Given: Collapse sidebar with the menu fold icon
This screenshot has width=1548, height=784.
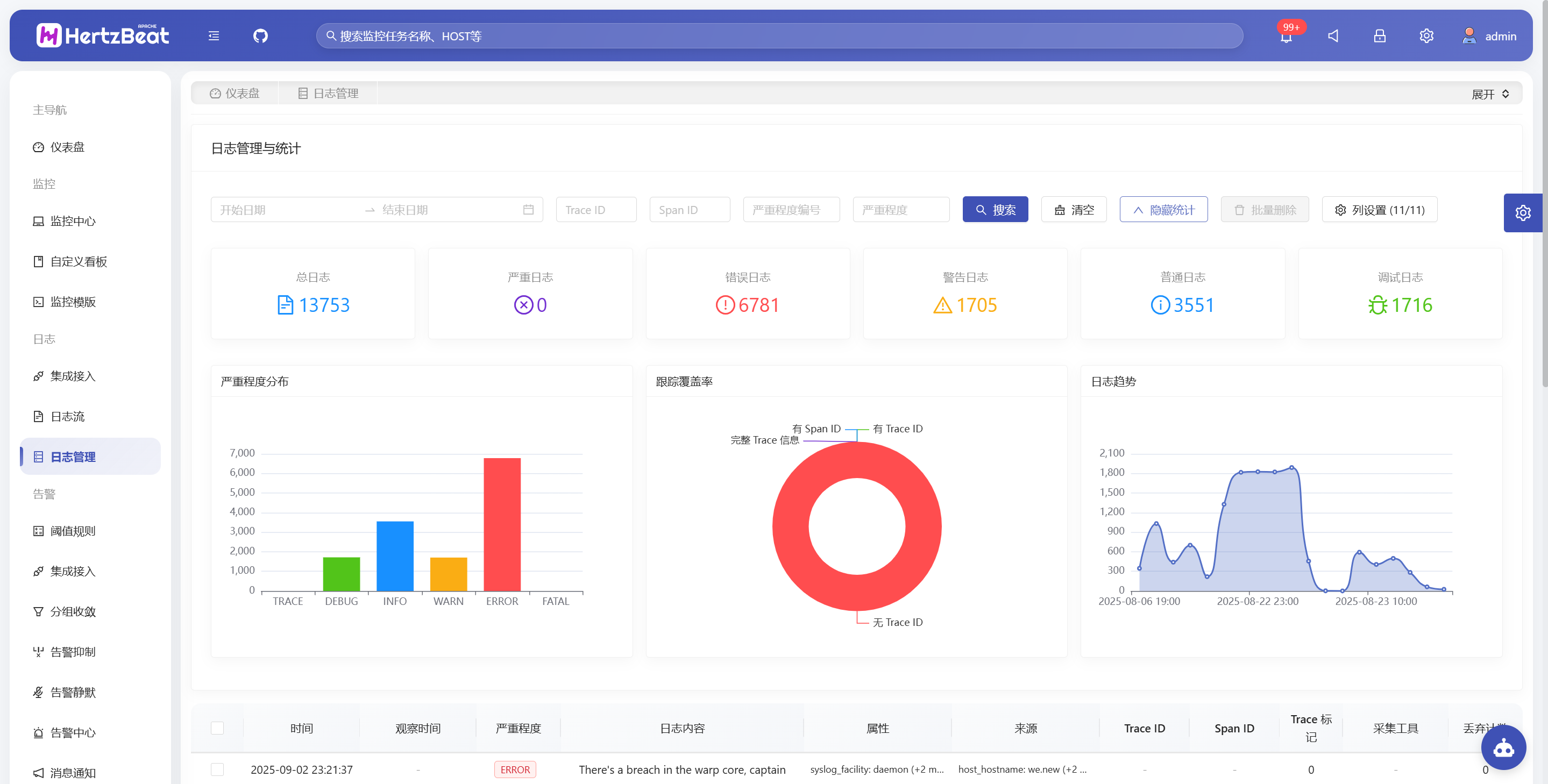Looking at the screenshot, I should pos(214,36).
